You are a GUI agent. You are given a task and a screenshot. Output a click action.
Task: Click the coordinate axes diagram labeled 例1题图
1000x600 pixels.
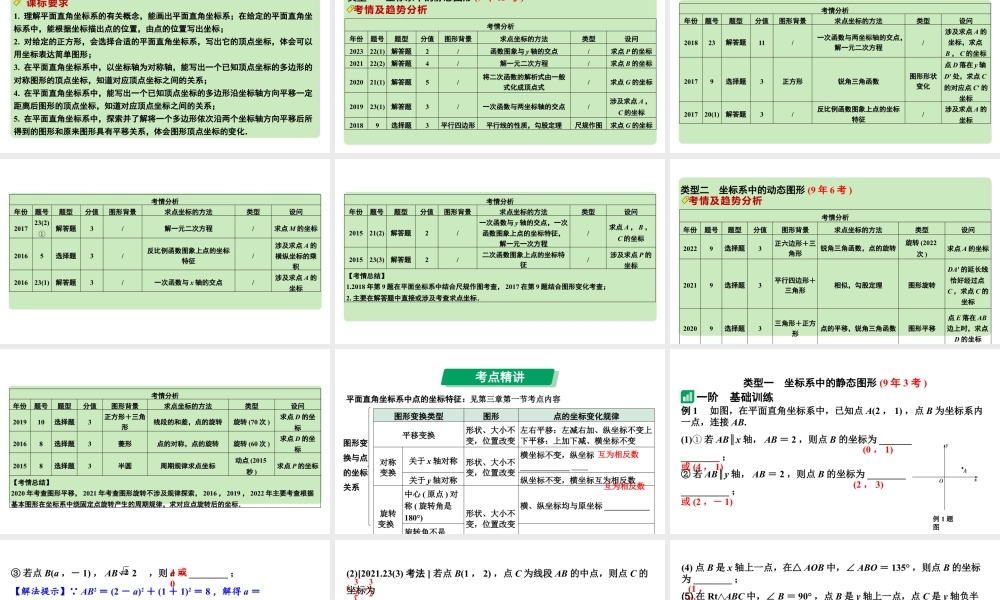click(x=945, y=480)
